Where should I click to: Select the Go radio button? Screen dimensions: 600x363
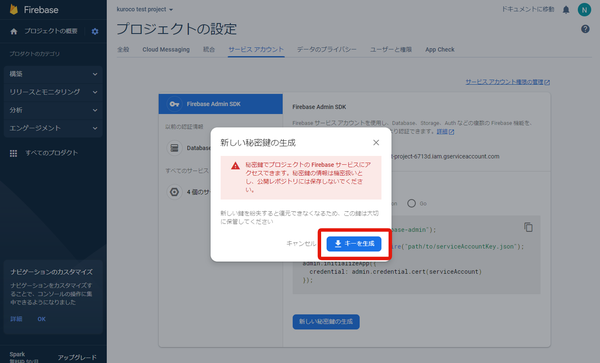[411, 203]
